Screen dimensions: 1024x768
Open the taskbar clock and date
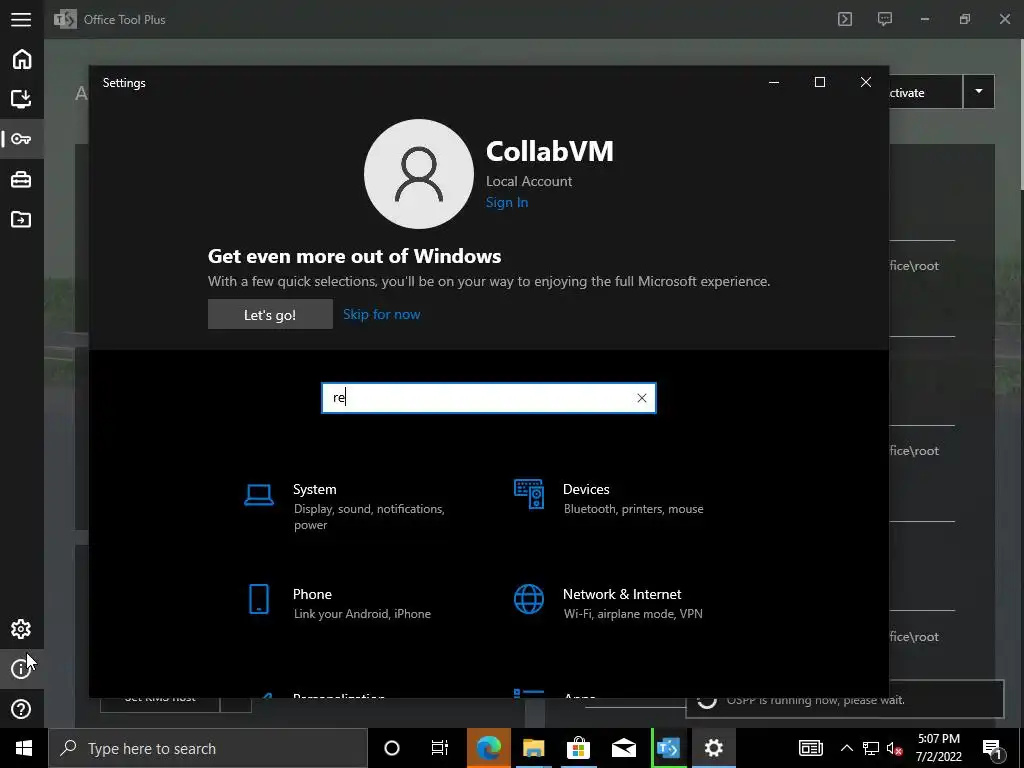(938, 748)
